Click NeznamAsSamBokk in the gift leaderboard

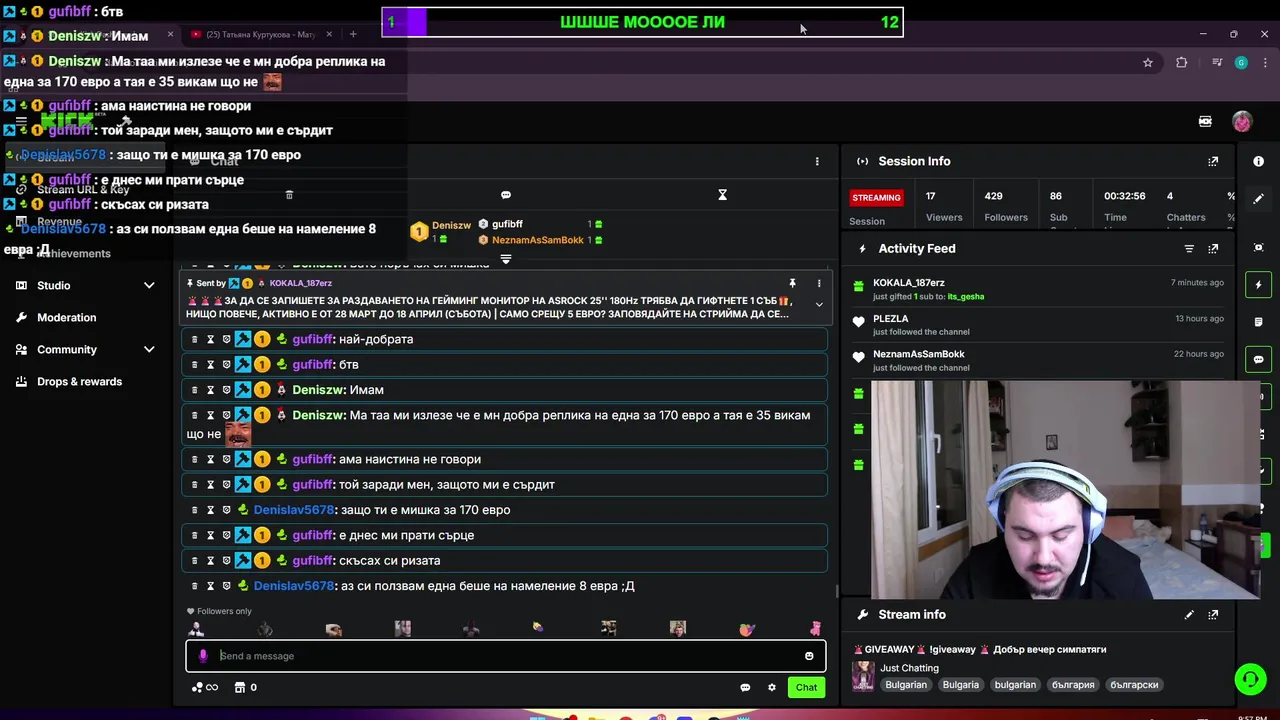click(x=537, y=240)
